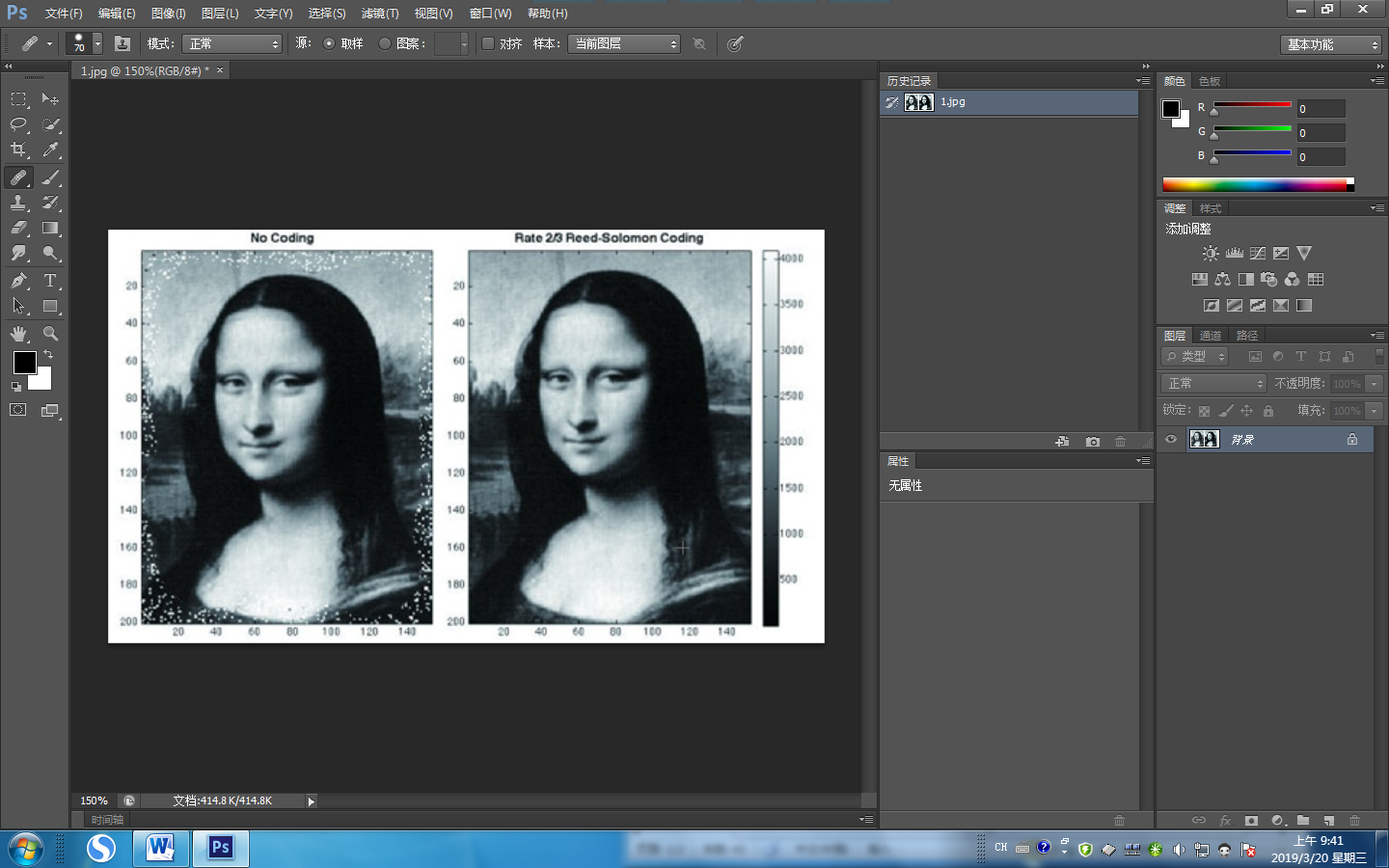Select the Hand tool
The width and height of the screenshot is (1389, 868).
pos(18,334)
